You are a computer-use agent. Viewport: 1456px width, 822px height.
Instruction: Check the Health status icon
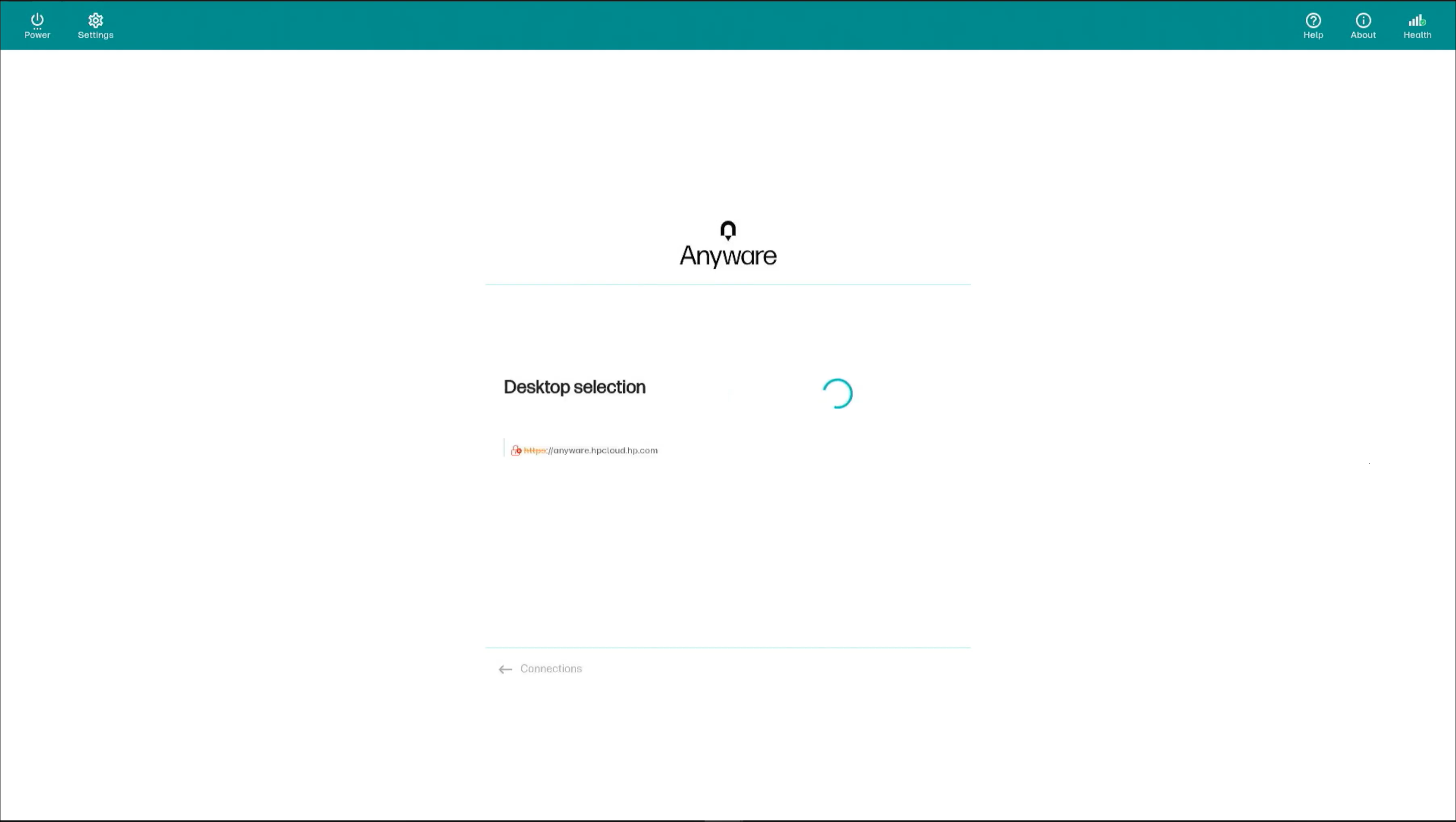point(1417,26)
